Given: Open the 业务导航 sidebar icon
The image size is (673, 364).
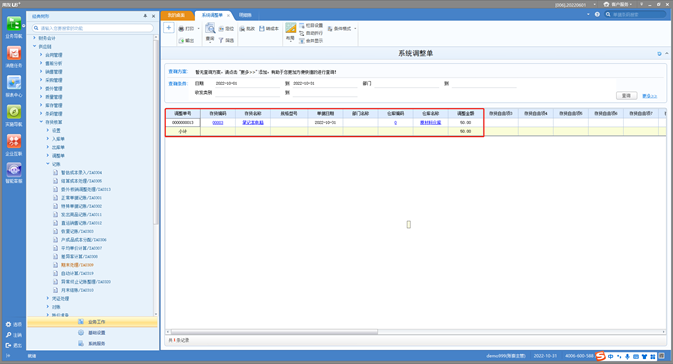Looking at the screenshot, I should point(14,27).
